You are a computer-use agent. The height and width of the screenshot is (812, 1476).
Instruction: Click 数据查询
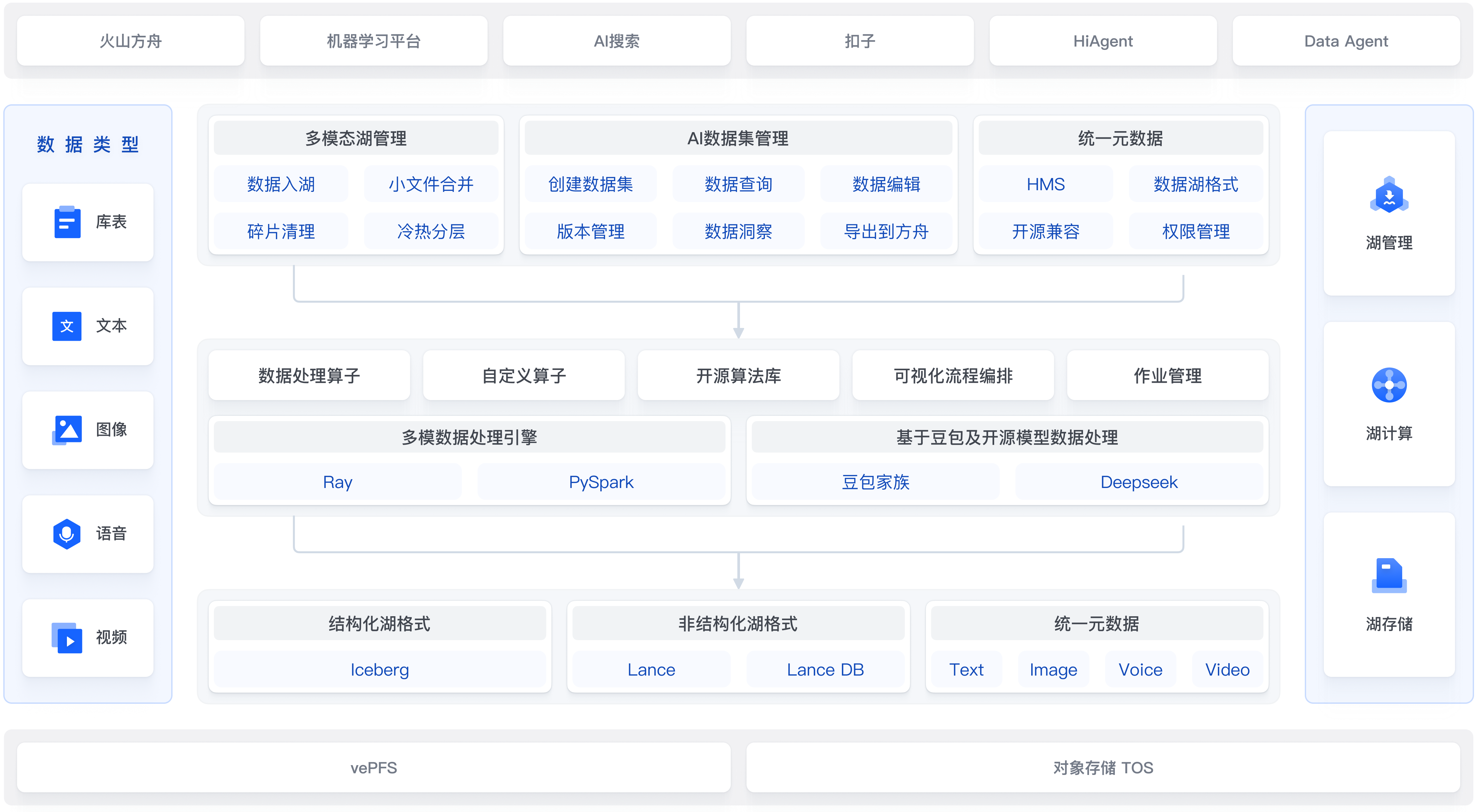tap(739, 184)
